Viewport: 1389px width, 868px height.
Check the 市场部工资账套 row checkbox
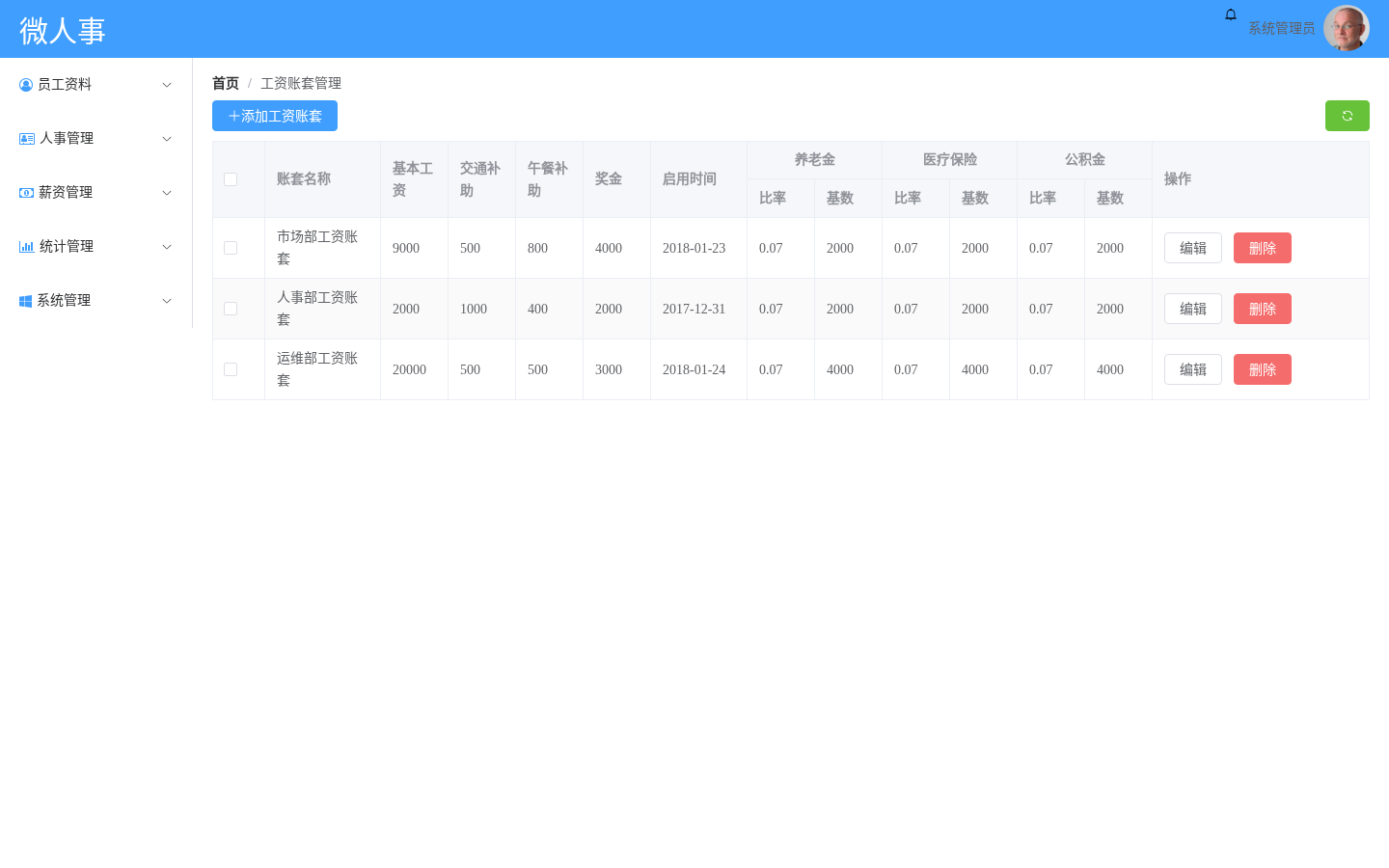pyautogui.click(x=231, y=248)
